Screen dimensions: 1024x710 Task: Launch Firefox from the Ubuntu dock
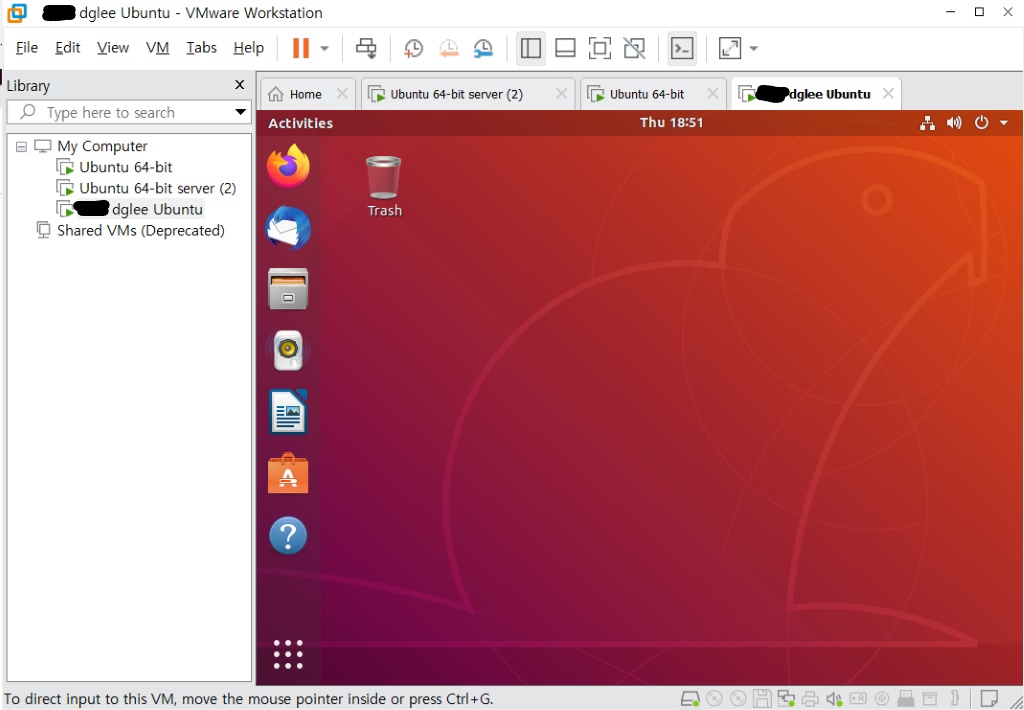point(288,166)
